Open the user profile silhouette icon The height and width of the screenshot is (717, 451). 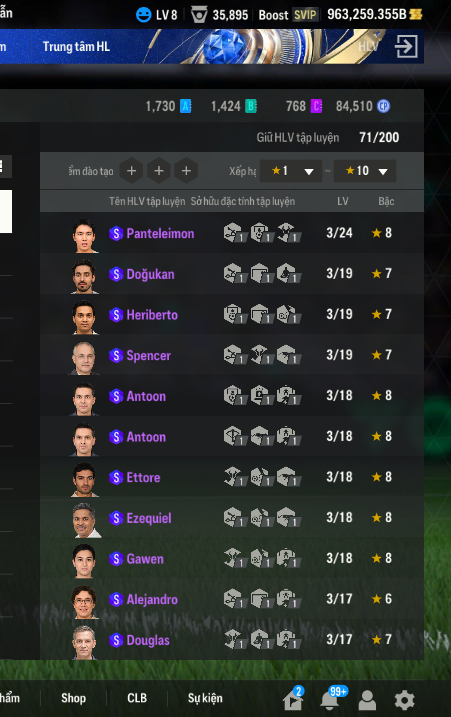pos(367,700)
